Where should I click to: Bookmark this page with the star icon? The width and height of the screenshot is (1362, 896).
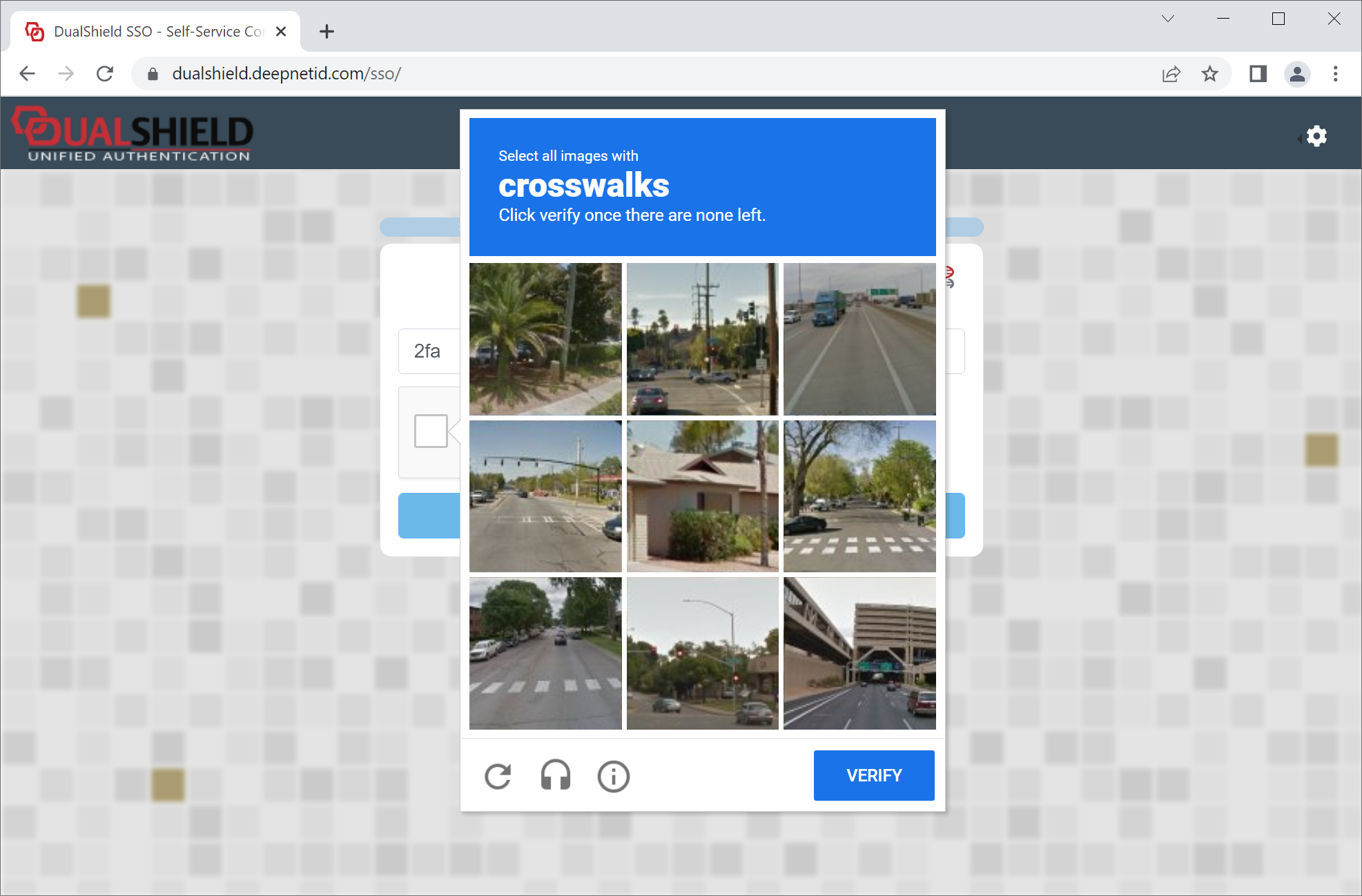(x=1209, y=74)
